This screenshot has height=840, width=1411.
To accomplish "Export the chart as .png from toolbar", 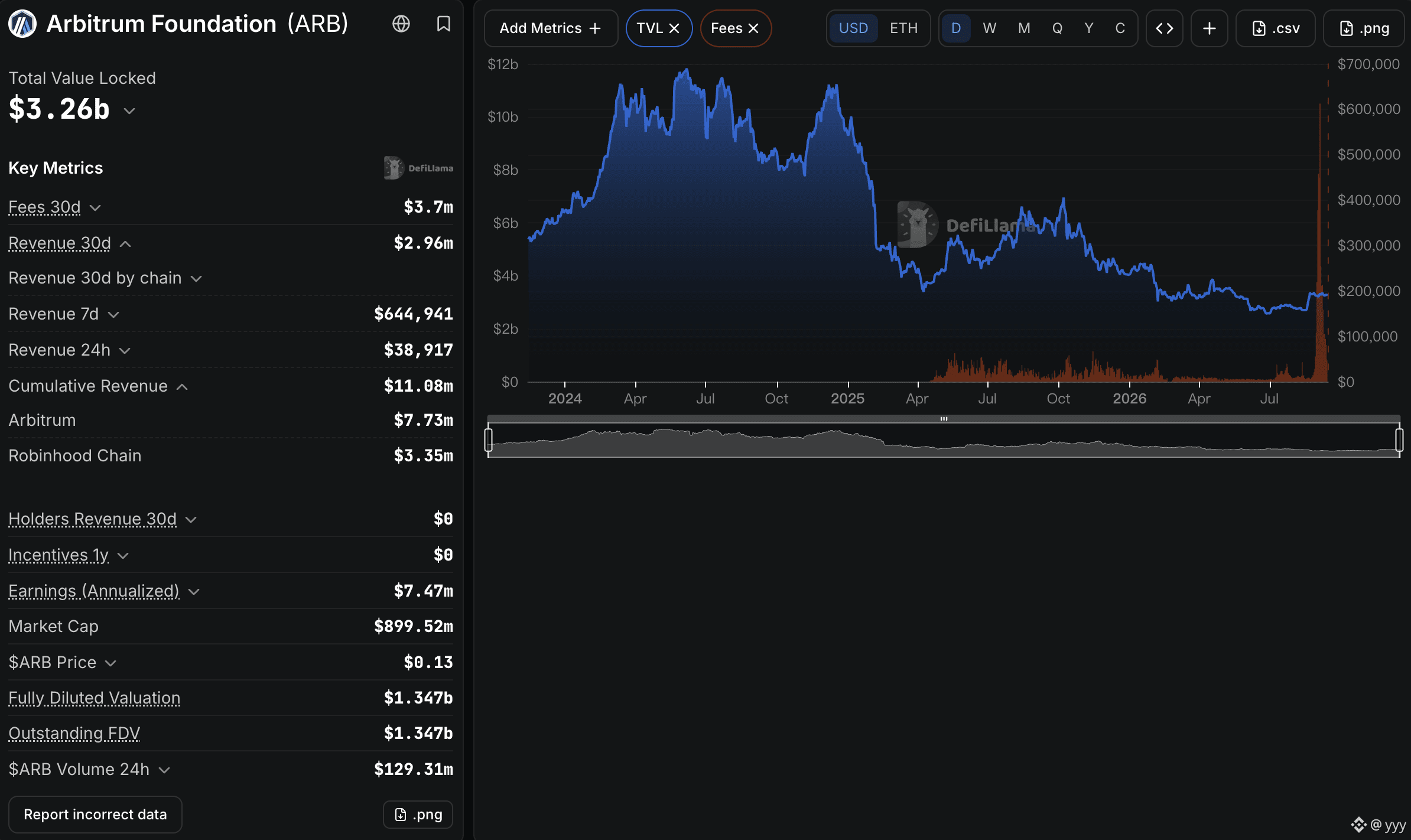I will pyautogui.click(x=1364, y=28).
